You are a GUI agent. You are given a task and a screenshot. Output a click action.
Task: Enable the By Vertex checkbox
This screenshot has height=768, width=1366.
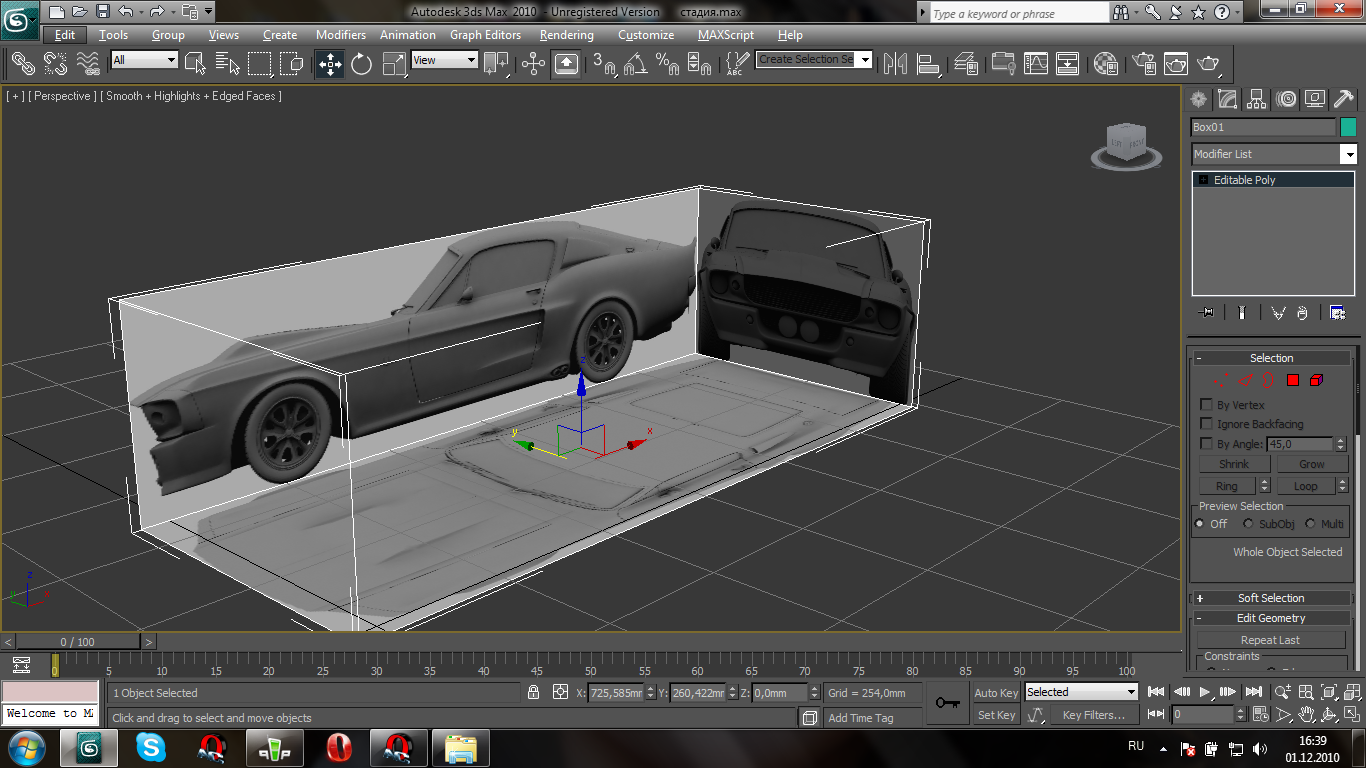(1206, 405)
